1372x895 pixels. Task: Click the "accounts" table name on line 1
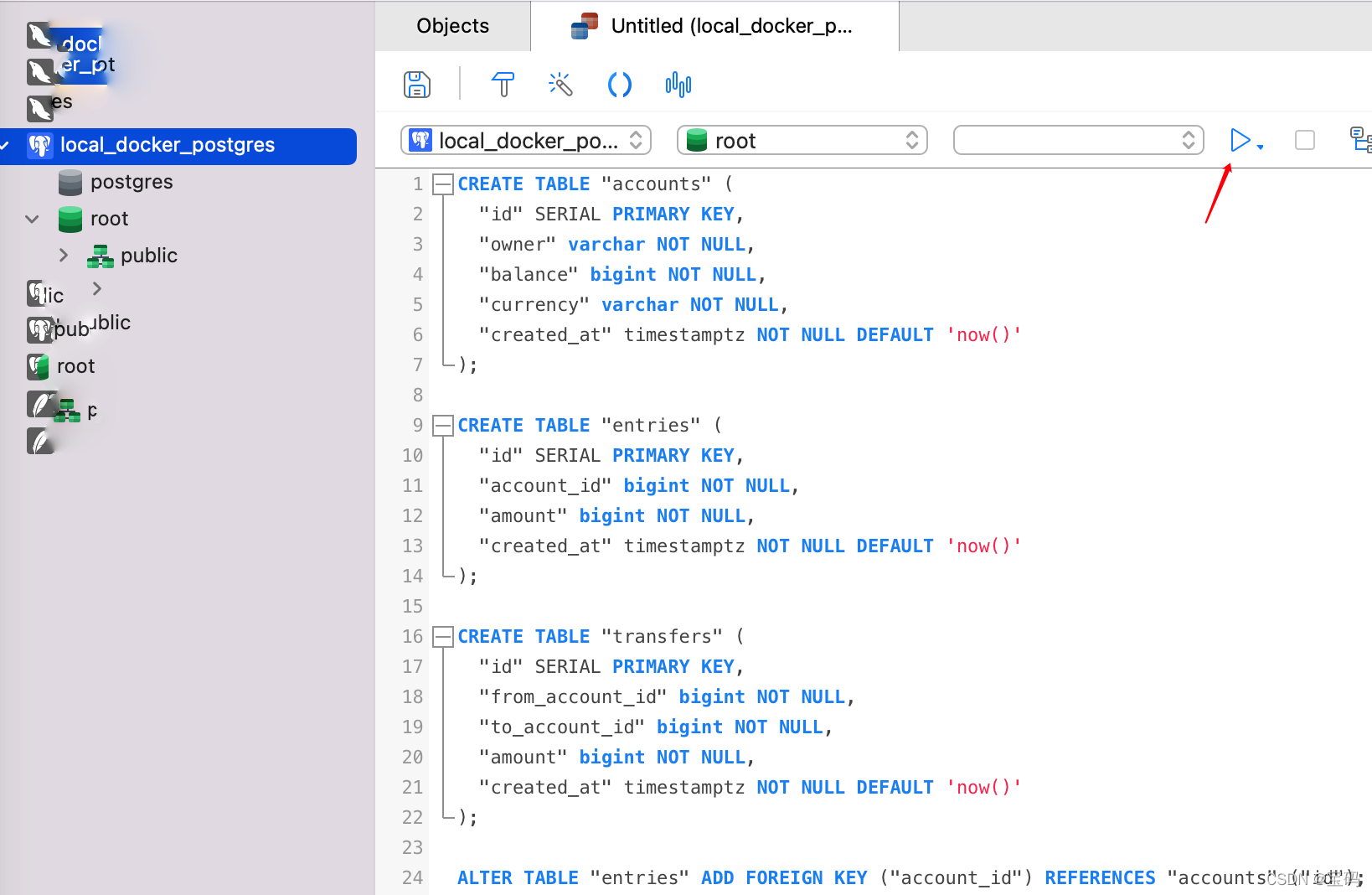click(656, 184)
